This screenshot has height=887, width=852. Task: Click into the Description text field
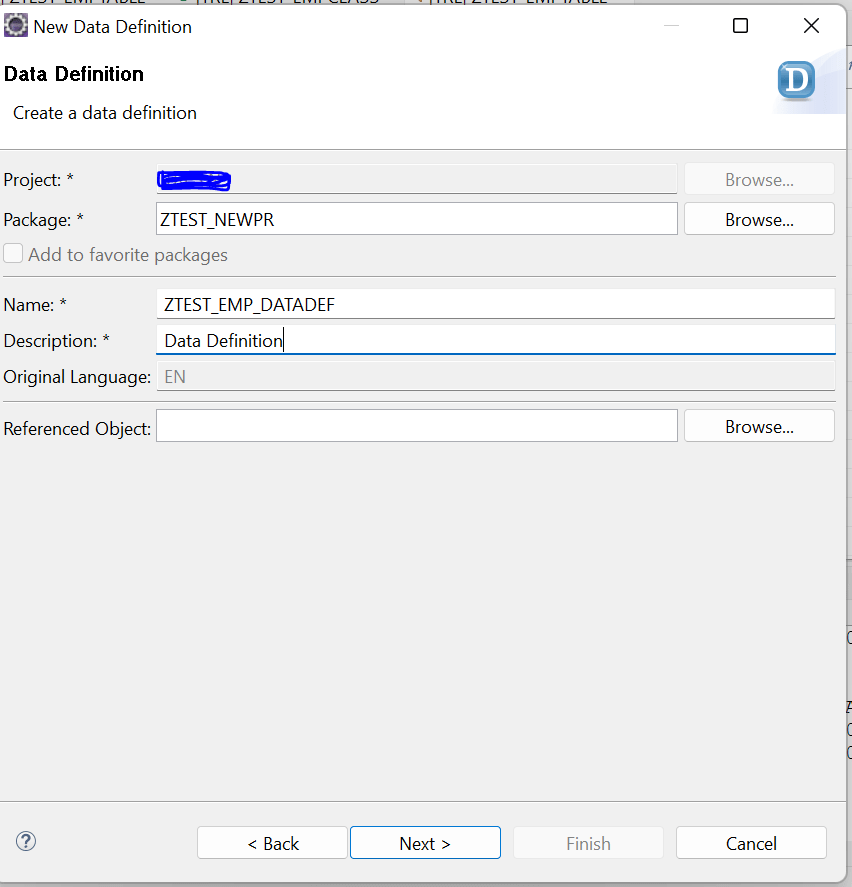[496, 340]
